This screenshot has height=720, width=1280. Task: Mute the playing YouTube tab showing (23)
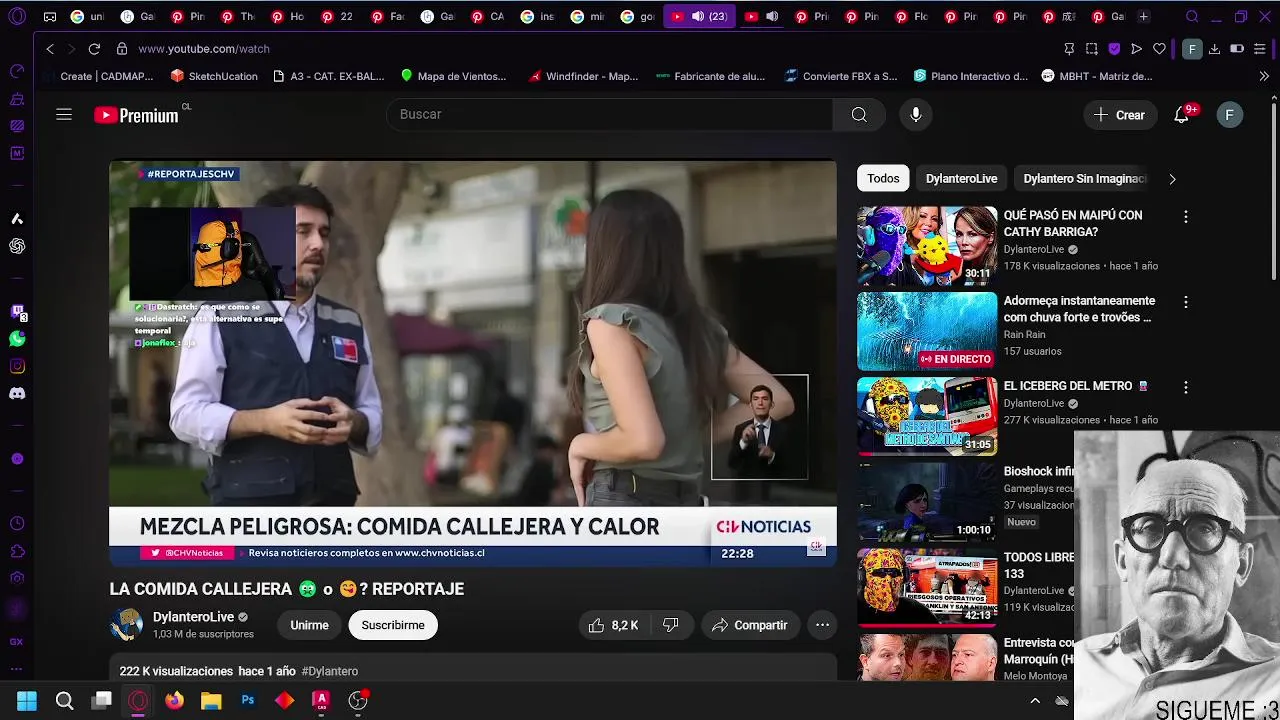(697, 17)
